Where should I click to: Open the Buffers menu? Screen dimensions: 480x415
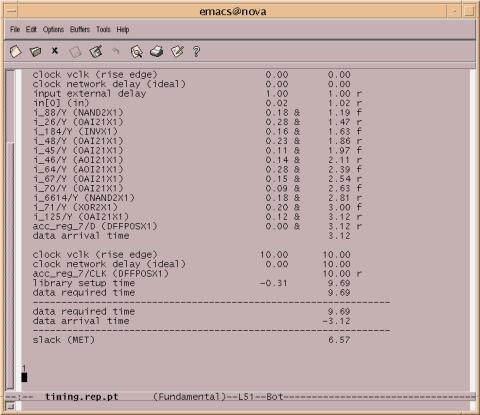80,29
